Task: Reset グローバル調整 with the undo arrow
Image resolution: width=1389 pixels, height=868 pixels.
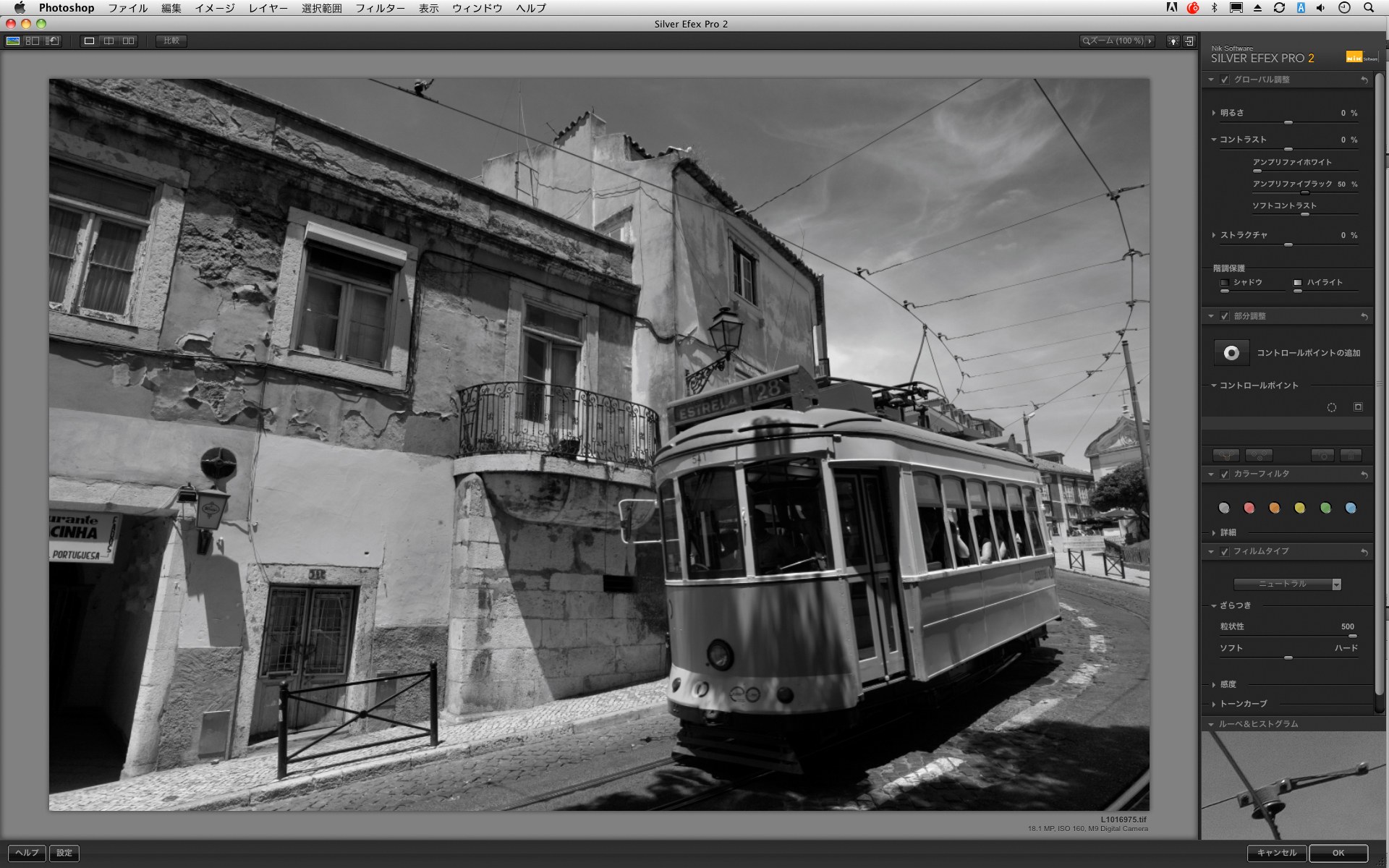Action: (x=1364, y=80)
